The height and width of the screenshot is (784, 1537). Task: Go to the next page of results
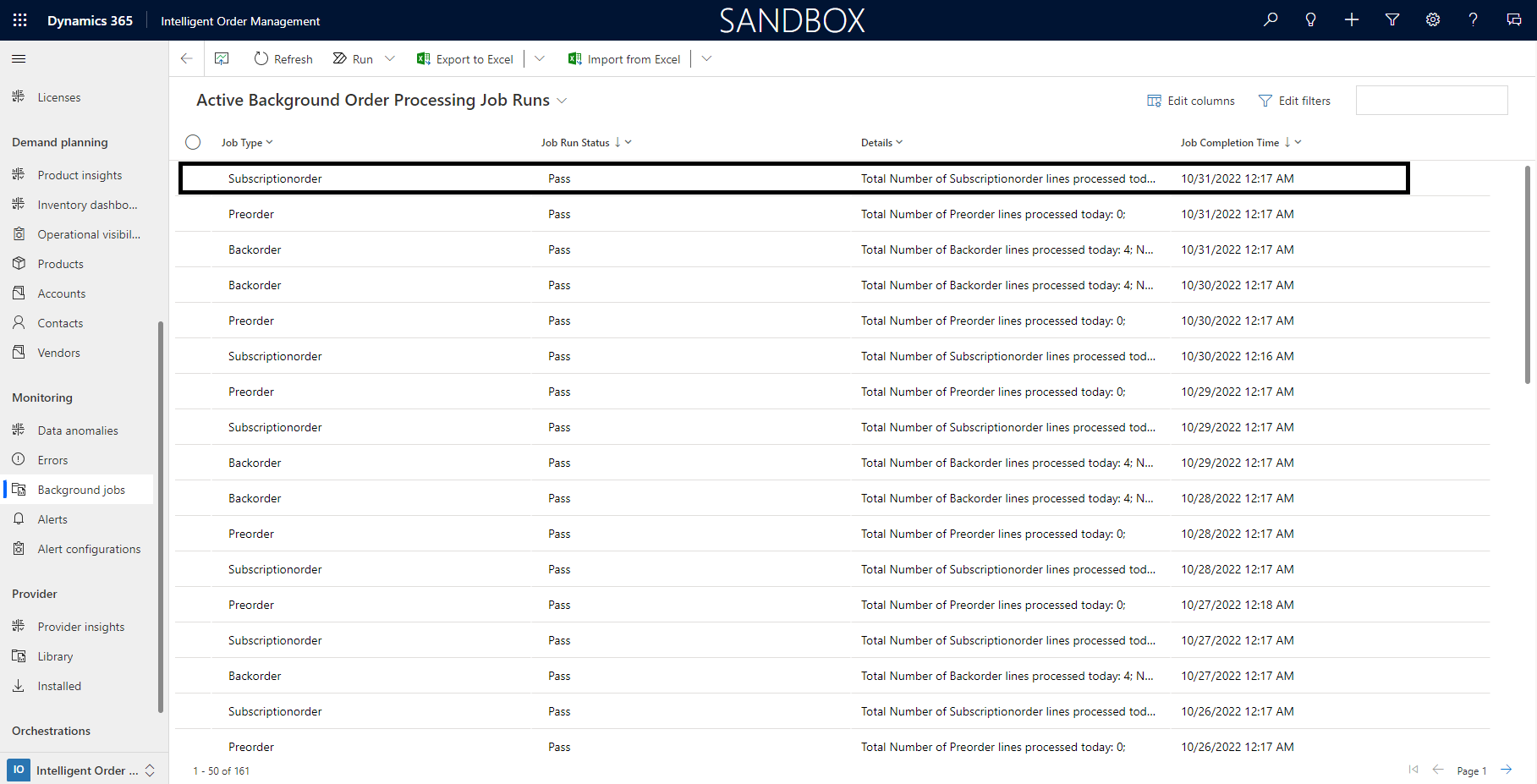(x=1507, y=770)
